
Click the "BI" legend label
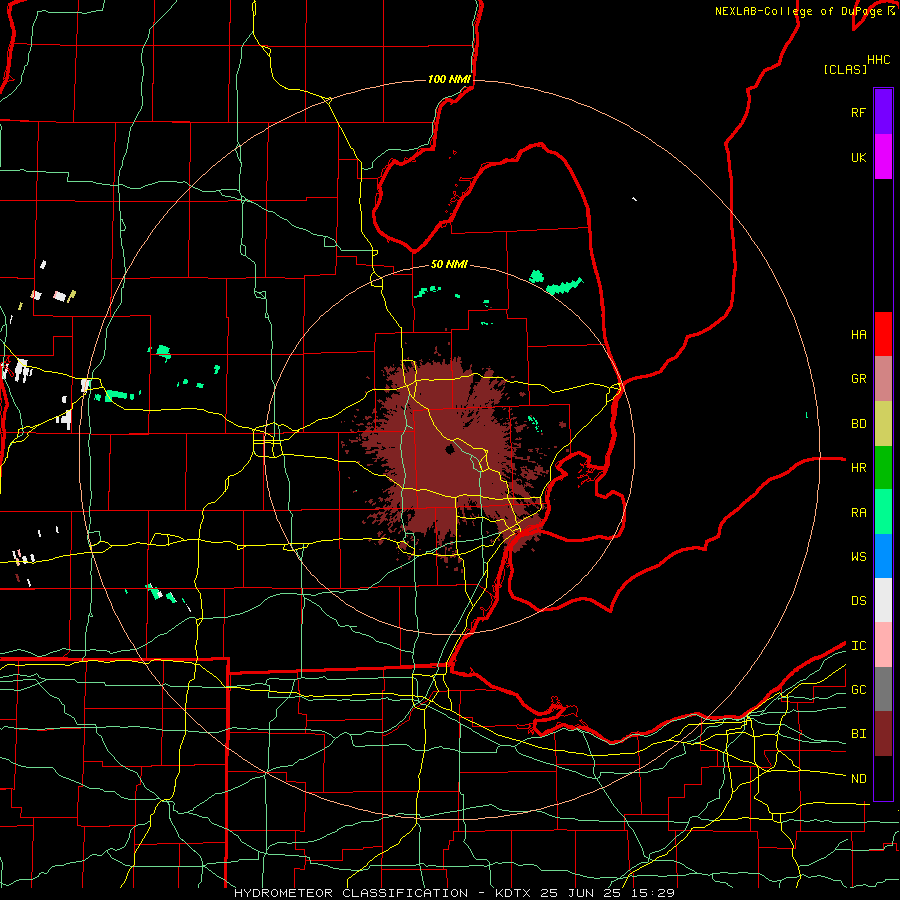tap(858, 734)
